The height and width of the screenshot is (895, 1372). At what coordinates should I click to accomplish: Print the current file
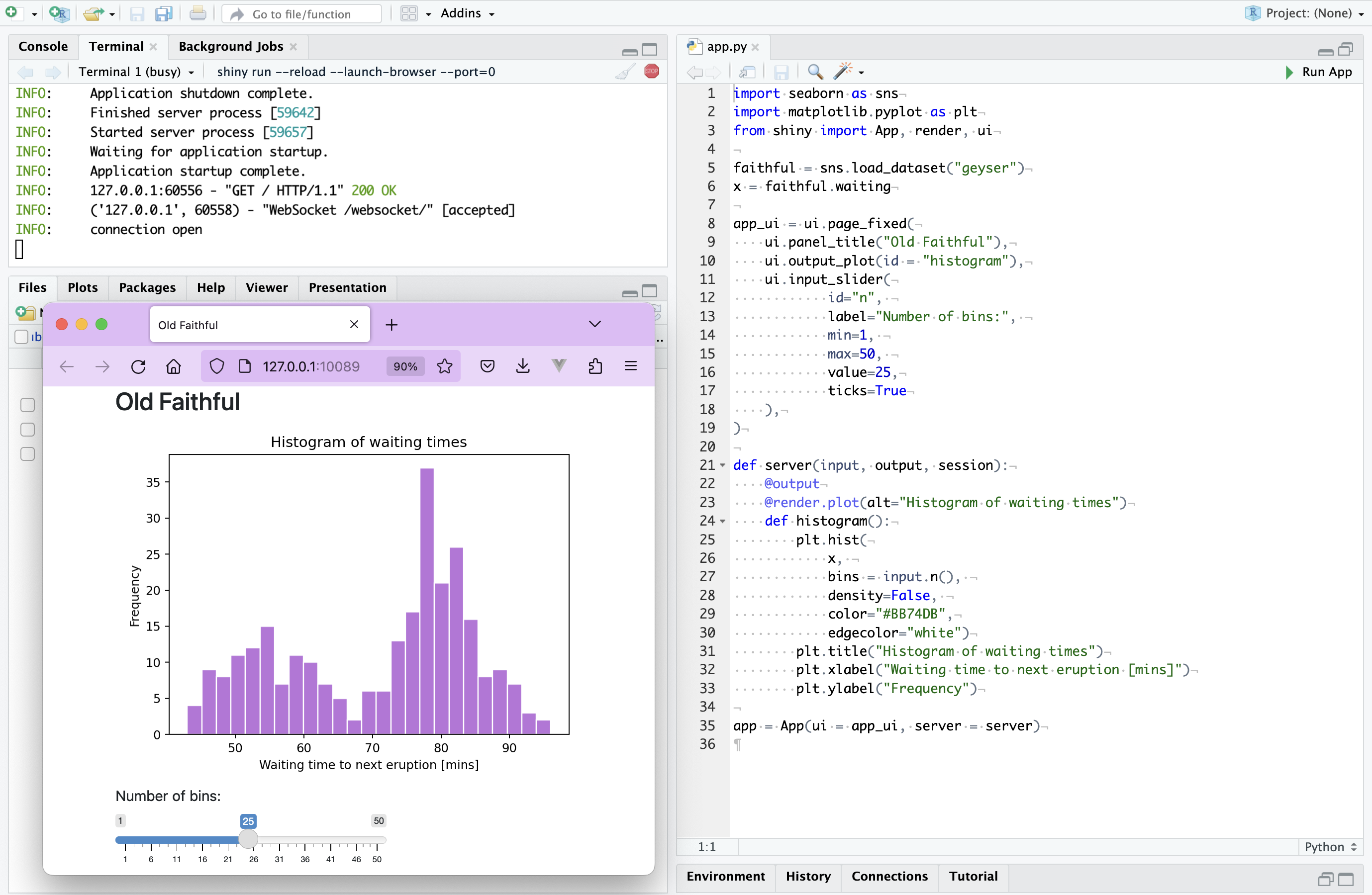(x=197, y=13)
